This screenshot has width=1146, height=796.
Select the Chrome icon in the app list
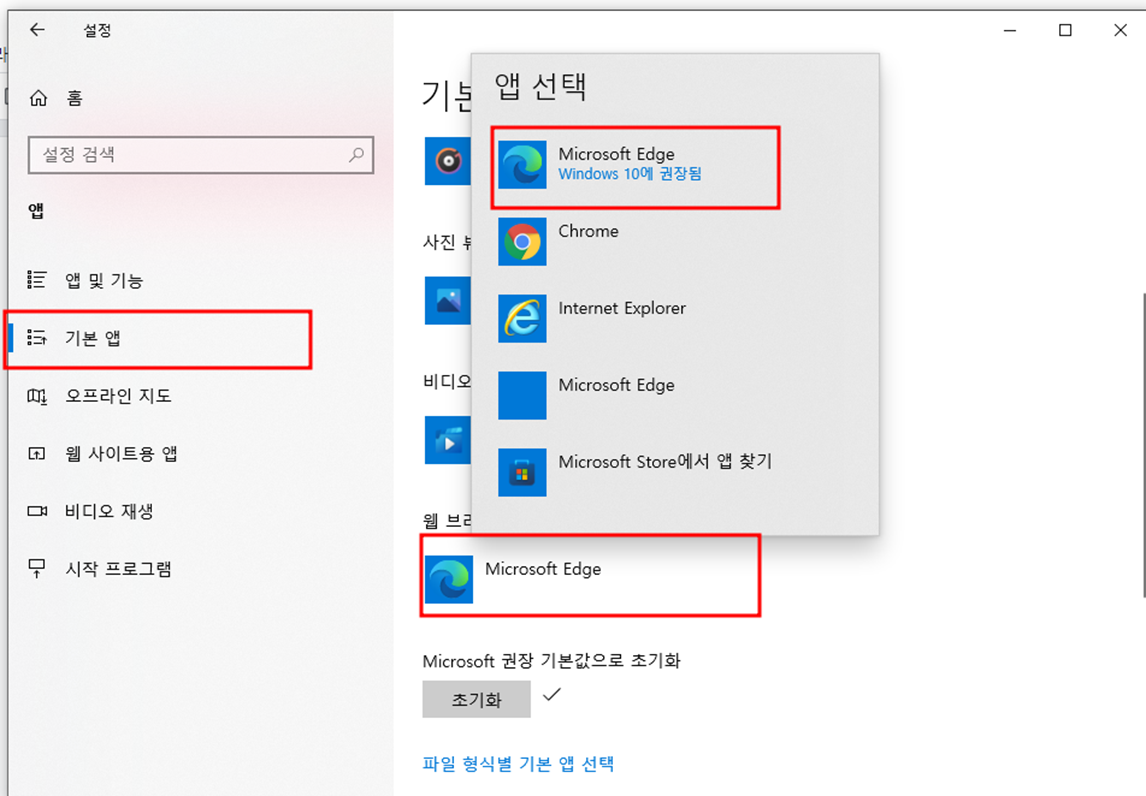point(522,241)
